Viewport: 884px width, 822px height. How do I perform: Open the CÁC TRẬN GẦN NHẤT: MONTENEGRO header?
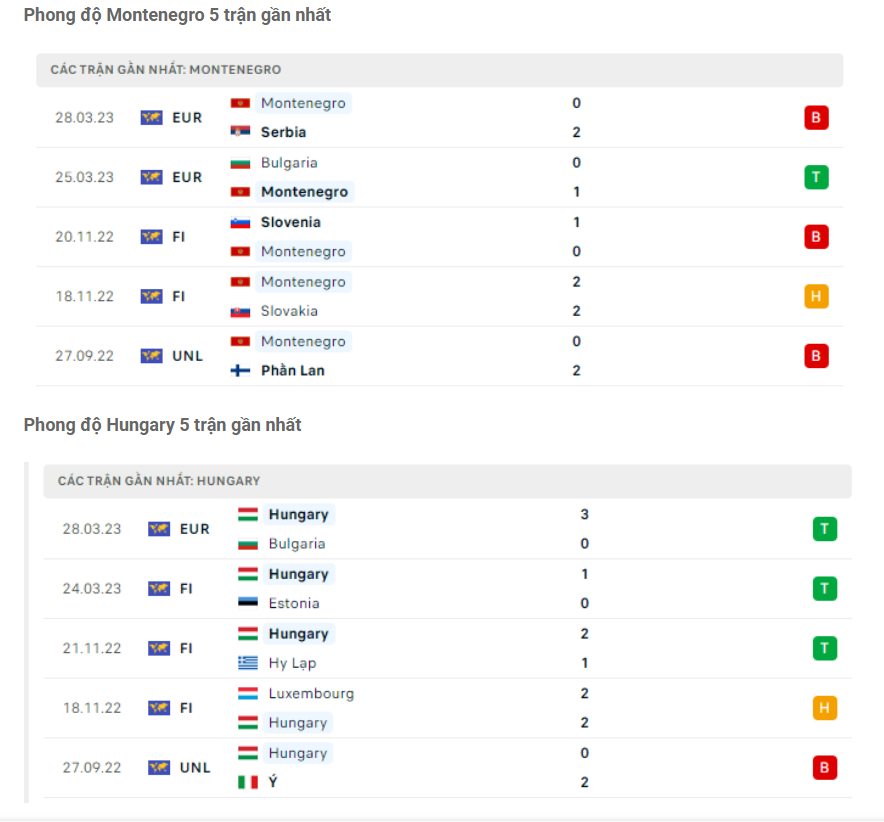click(165, 70)
